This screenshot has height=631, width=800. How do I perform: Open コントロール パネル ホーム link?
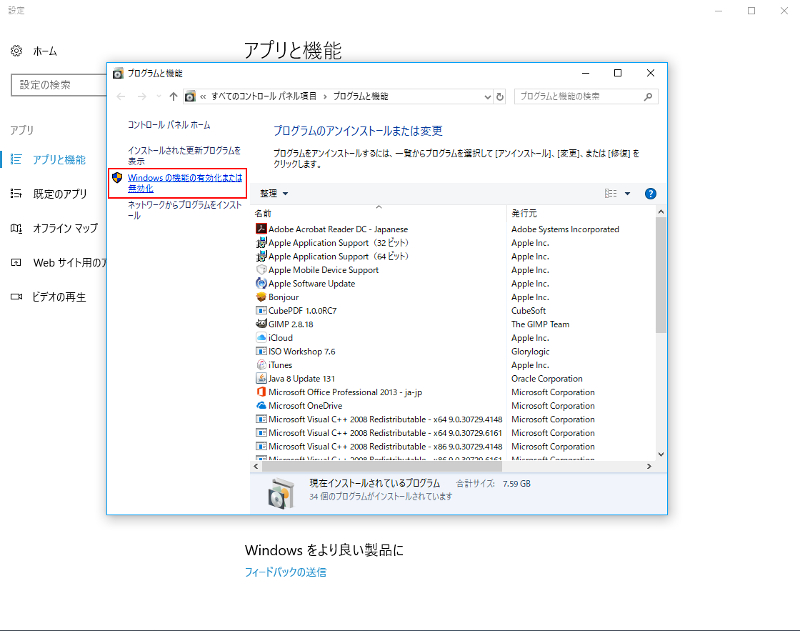pyautogui.click(x=169, y=124)
